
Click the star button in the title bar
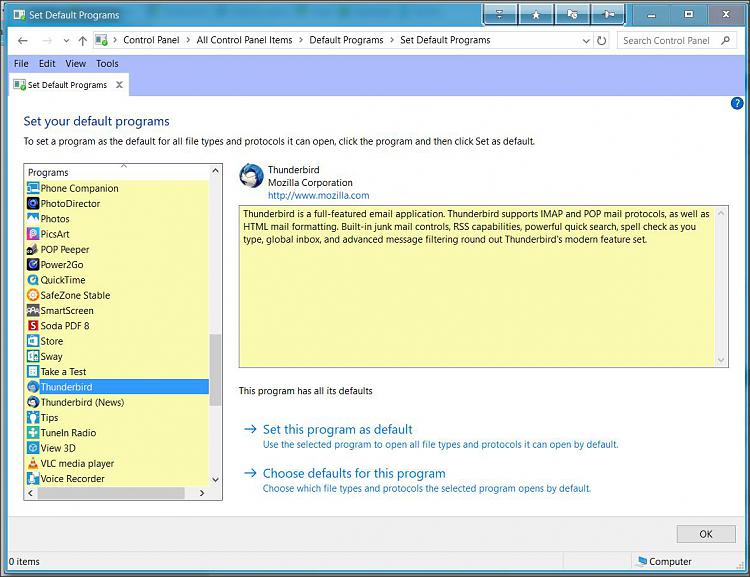click(536, 15)
